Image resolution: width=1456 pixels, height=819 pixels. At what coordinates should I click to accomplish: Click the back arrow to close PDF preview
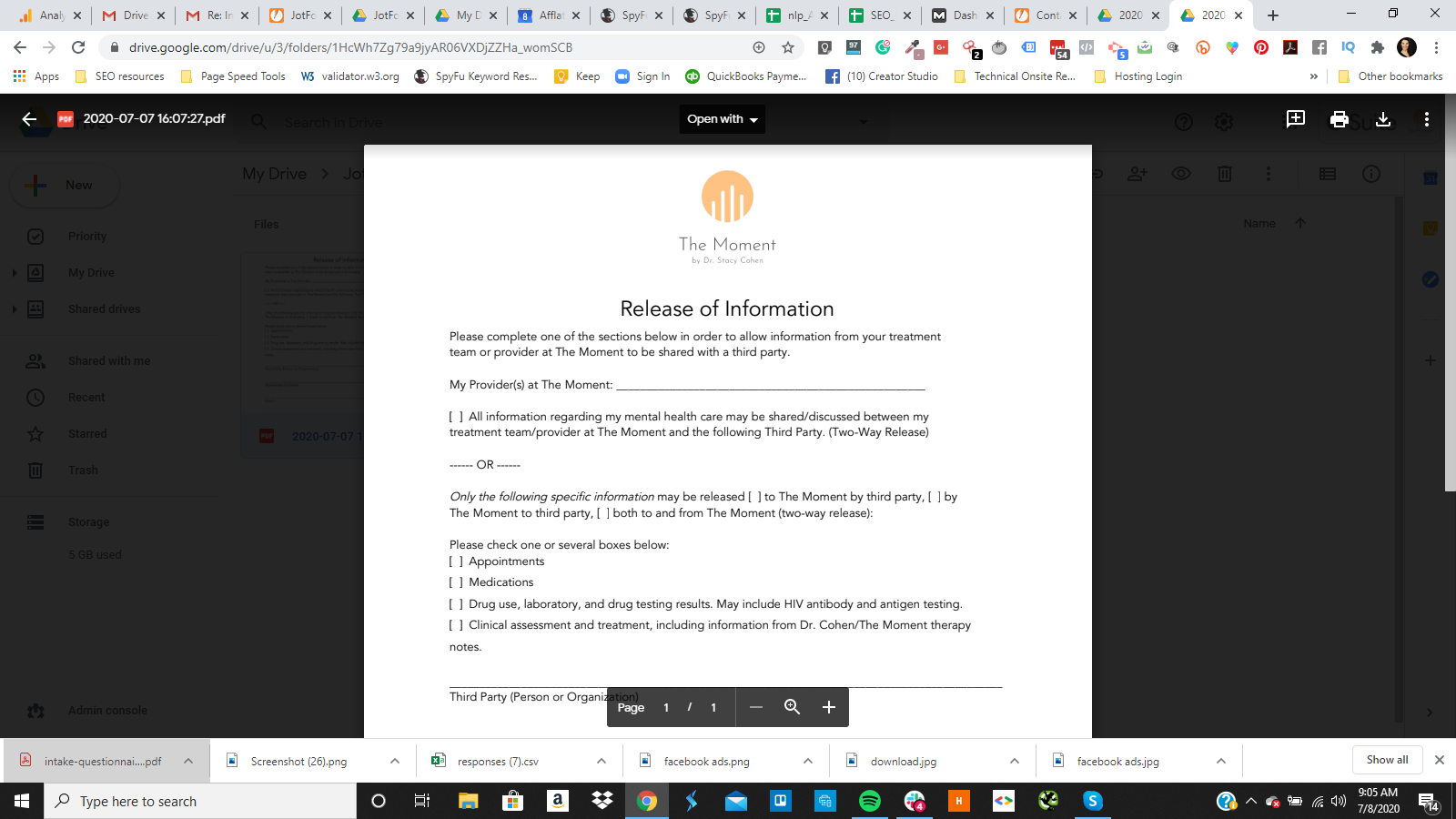29,119
